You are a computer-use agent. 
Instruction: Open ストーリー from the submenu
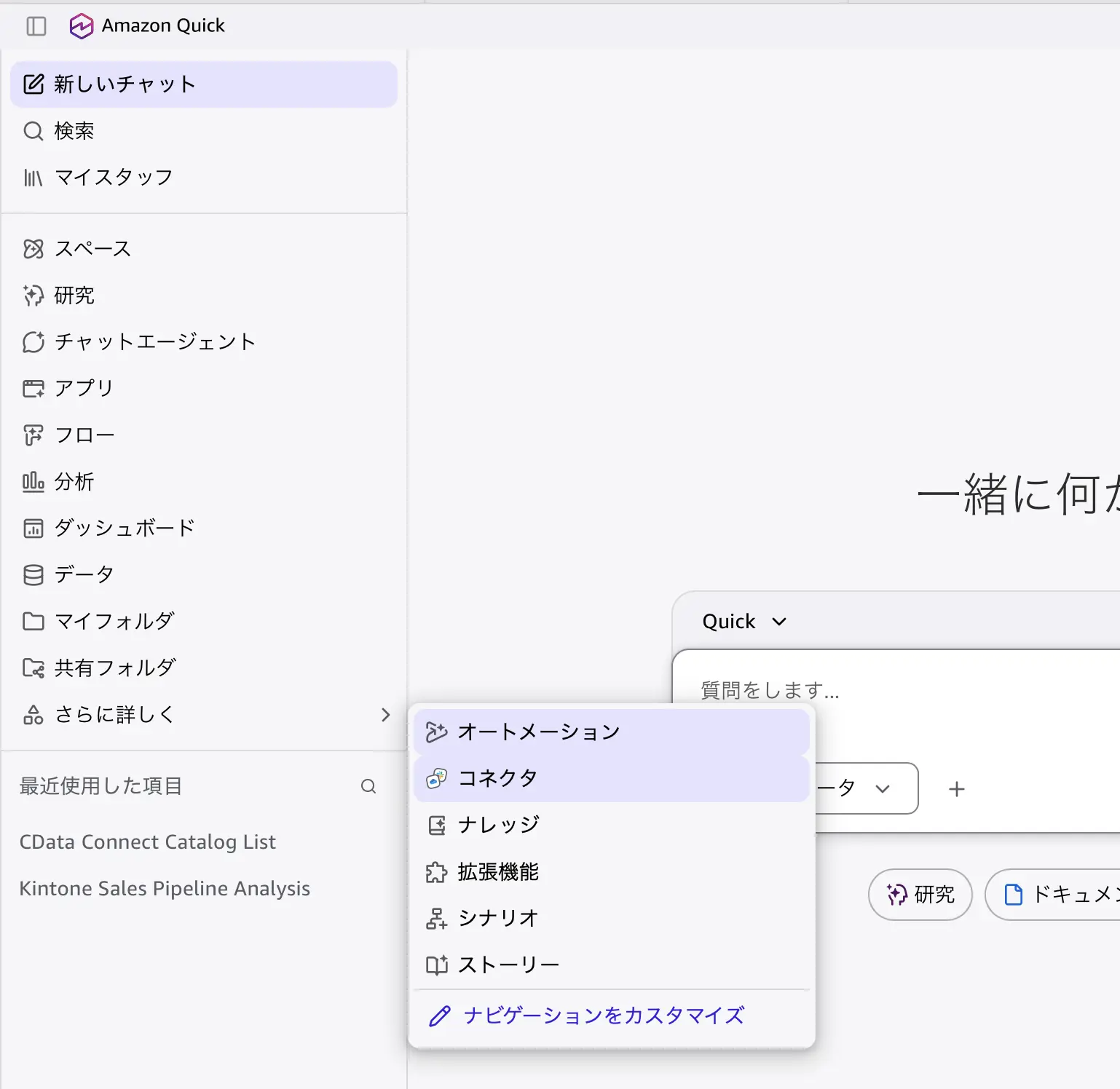click(x=612, y=965)
